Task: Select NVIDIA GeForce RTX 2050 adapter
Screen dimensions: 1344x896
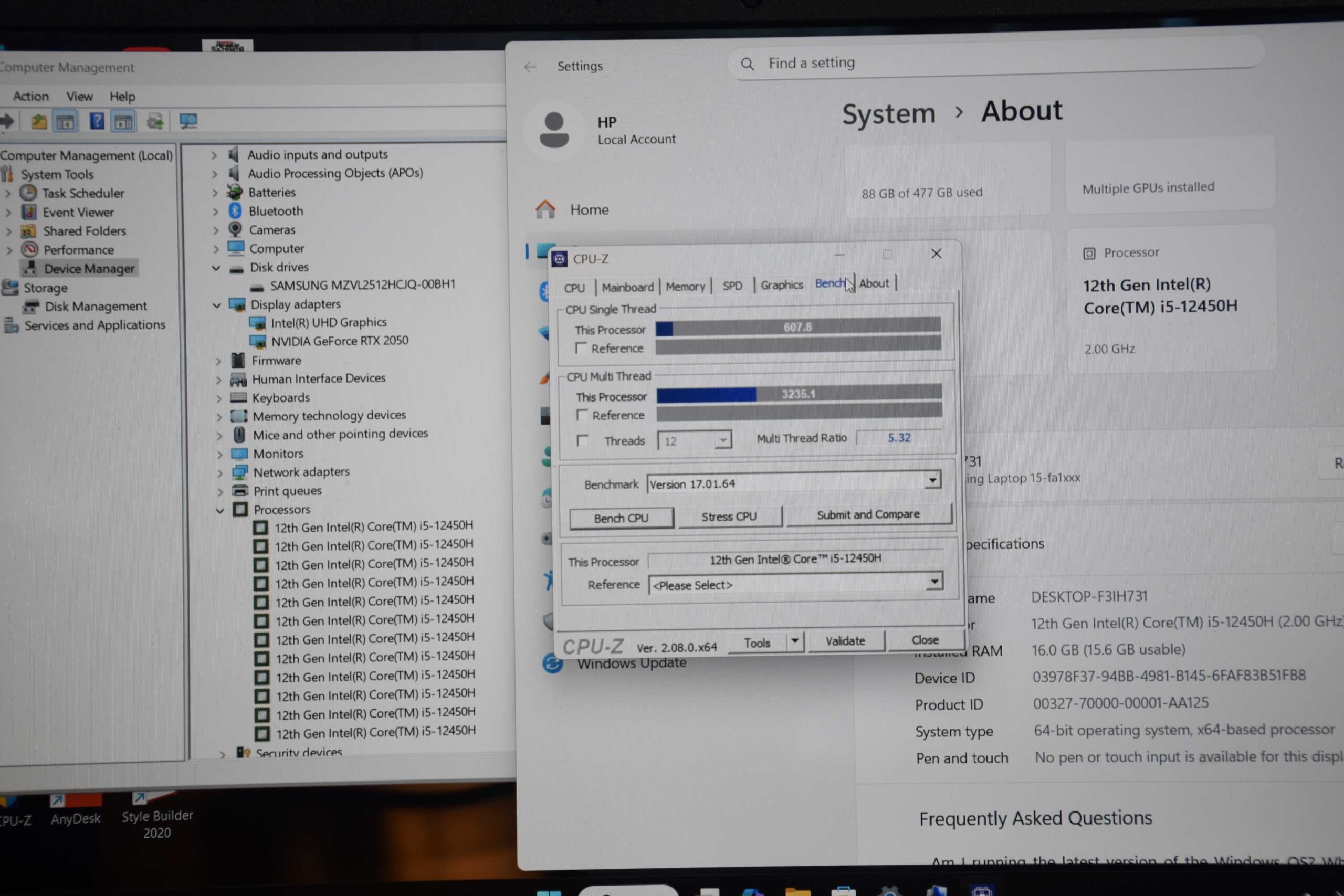Action: (x=340, y=341)
